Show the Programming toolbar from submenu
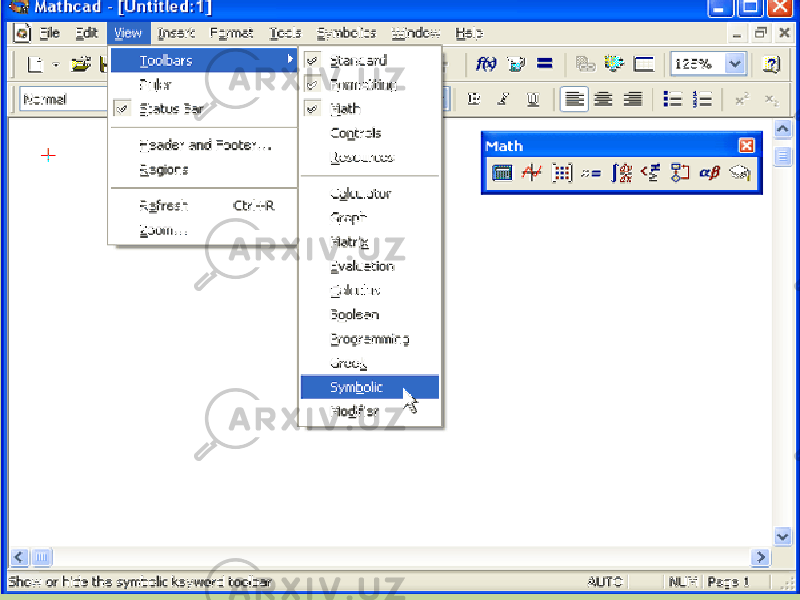Viewport: 800px width, 600px height. [370, 339]
